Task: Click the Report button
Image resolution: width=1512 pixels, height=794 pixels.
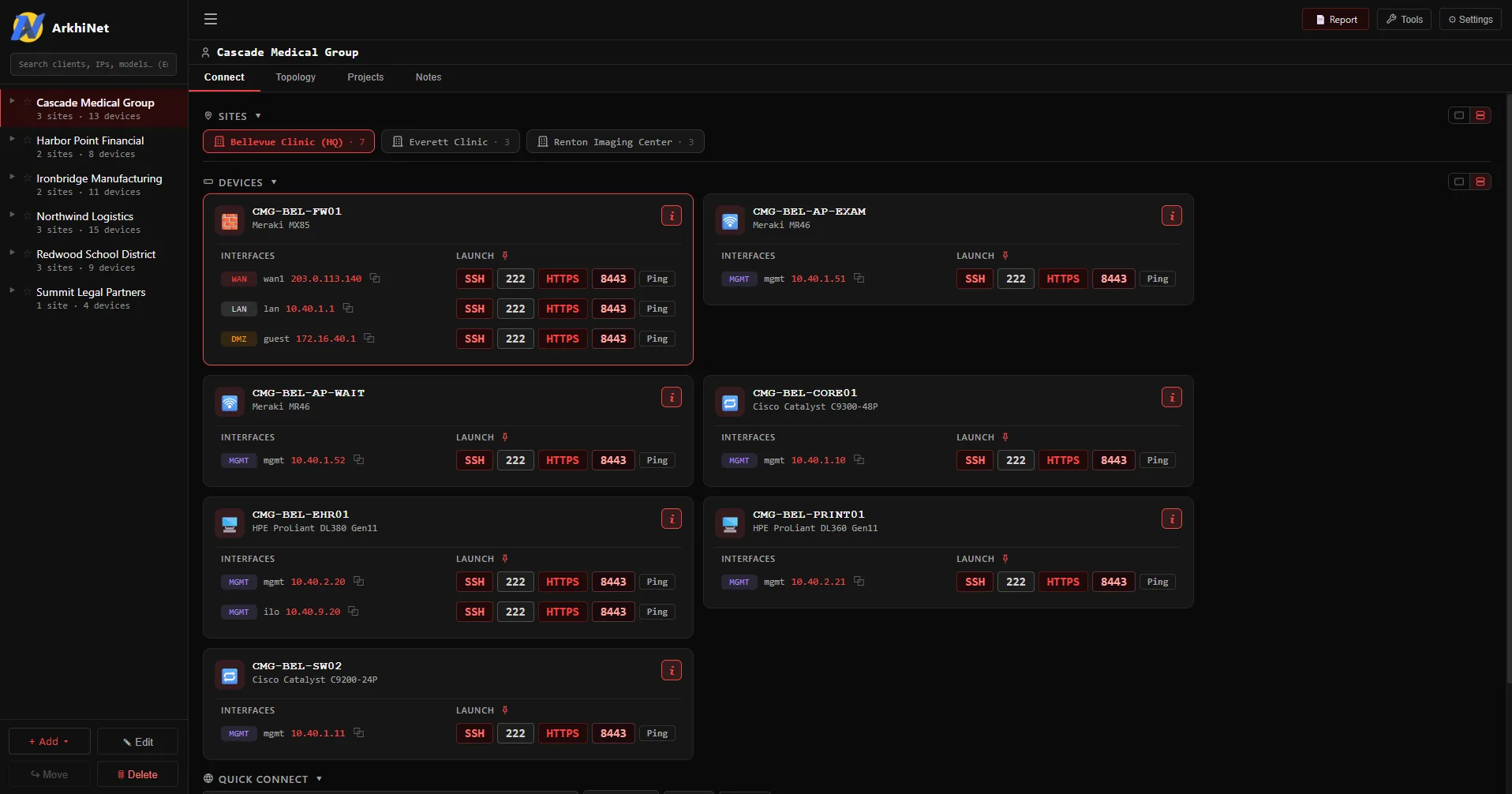Action: point(1336,20)
